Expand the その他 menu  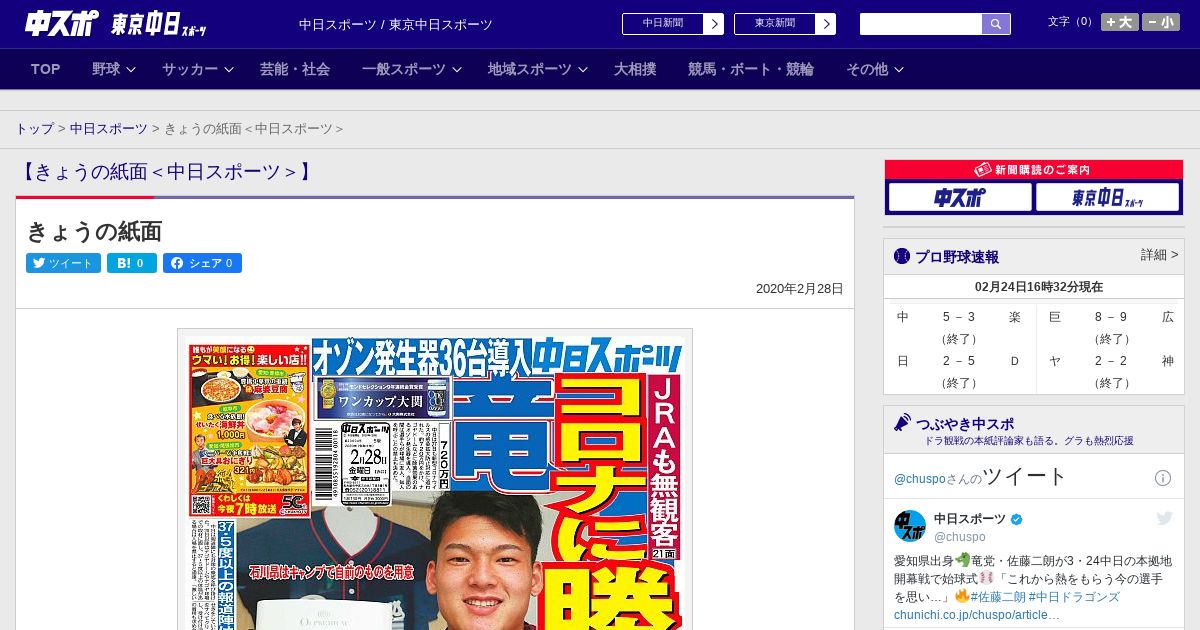click(x=875, y=69)
